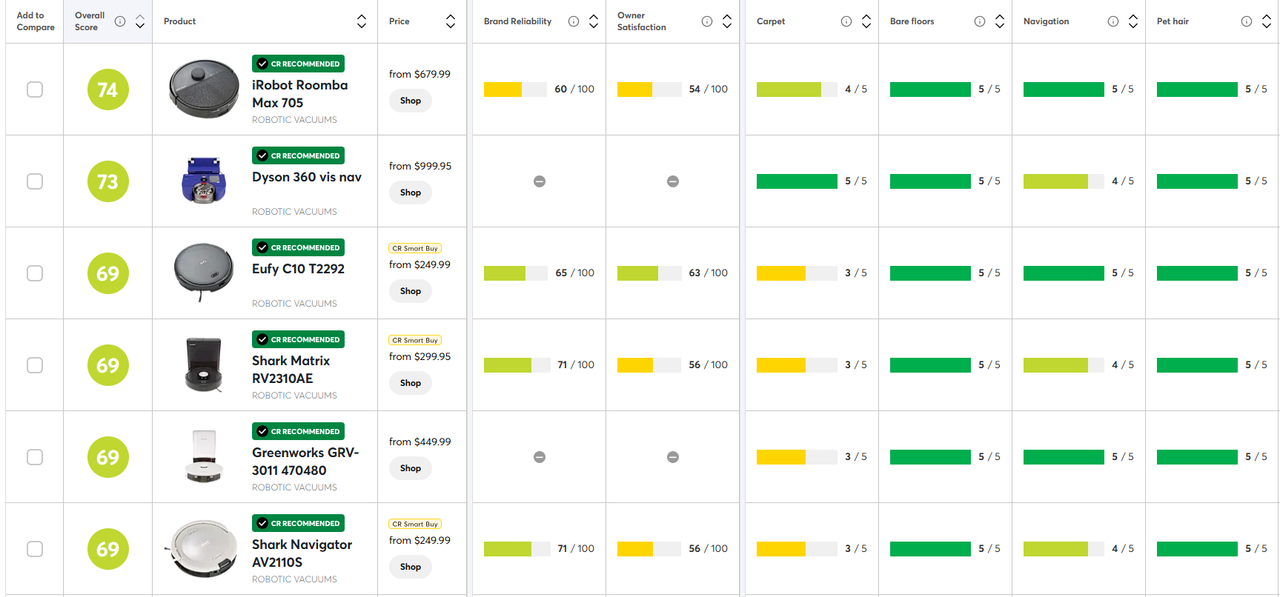
Task: Click CR Smart Buy tag on Shark Matrix
Action: pos(415,340)
